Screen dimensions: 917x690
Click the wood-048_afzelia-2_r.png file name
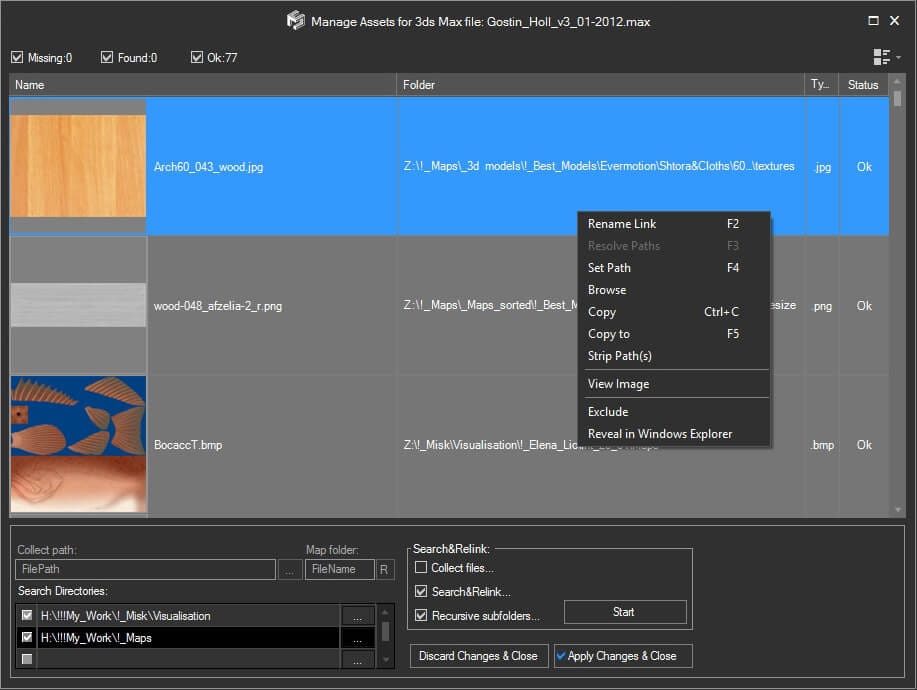click(218, 306)
